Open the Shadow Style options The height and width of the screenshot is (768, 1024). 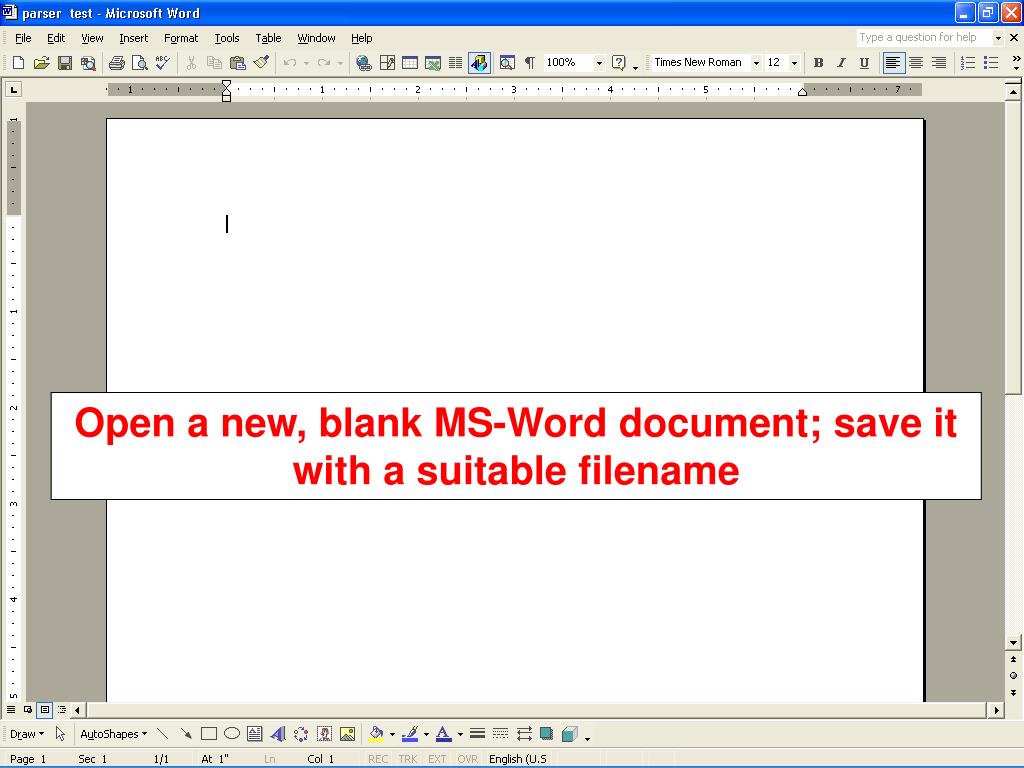(547, 734)
